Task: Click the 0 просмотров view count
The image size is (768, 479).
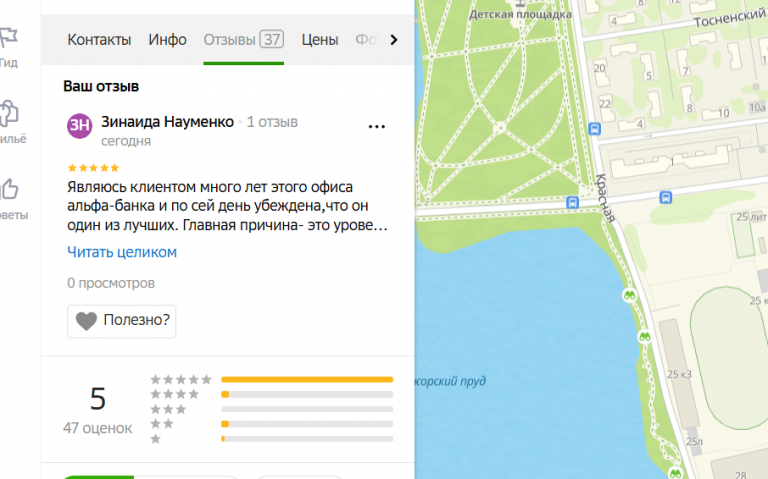Action: coord(111,283)
